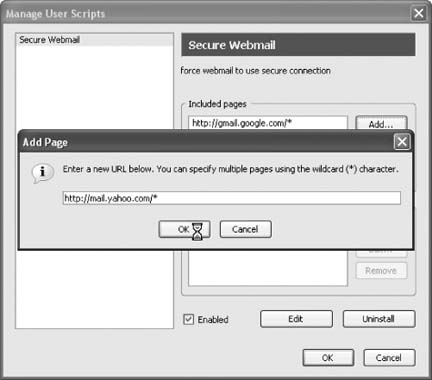Image resolution: width=432 pixels, height=380 pixels.
Task: Close the Add Page dialog with X
Action: (402, 142)
